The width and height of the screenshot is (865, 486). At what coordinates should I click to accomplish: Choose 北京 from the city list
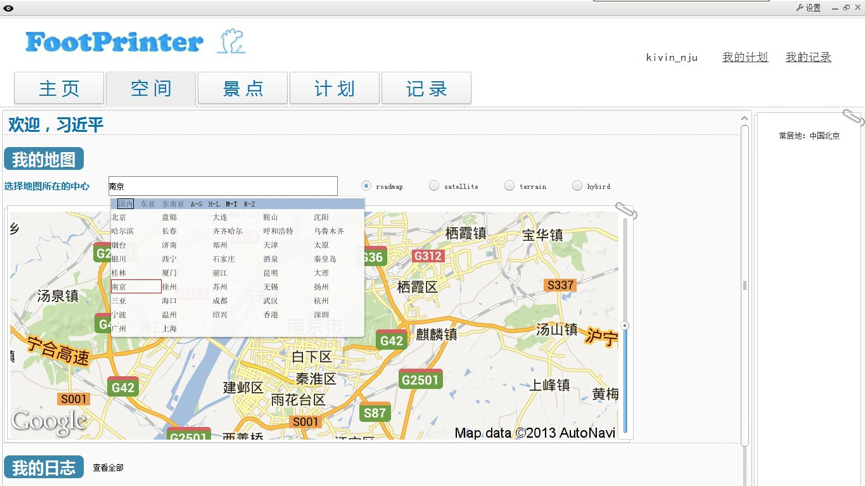pyautogui.click(x=119, y=217)
